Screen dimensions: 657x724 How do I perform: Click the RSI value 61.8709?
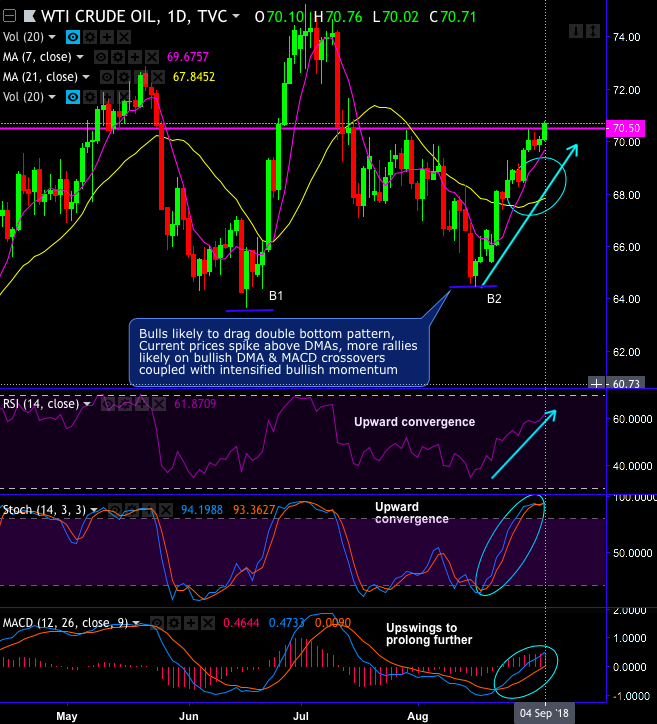click(x=195, y=404)
